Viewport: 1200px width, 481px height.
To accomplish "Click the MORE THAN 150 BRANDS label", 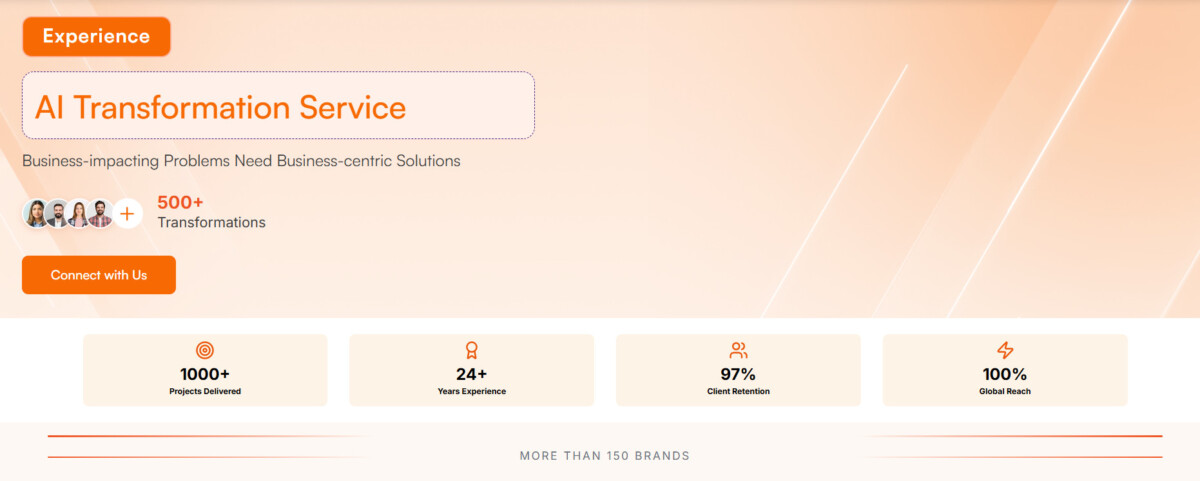I will click(x=604, y=456).
